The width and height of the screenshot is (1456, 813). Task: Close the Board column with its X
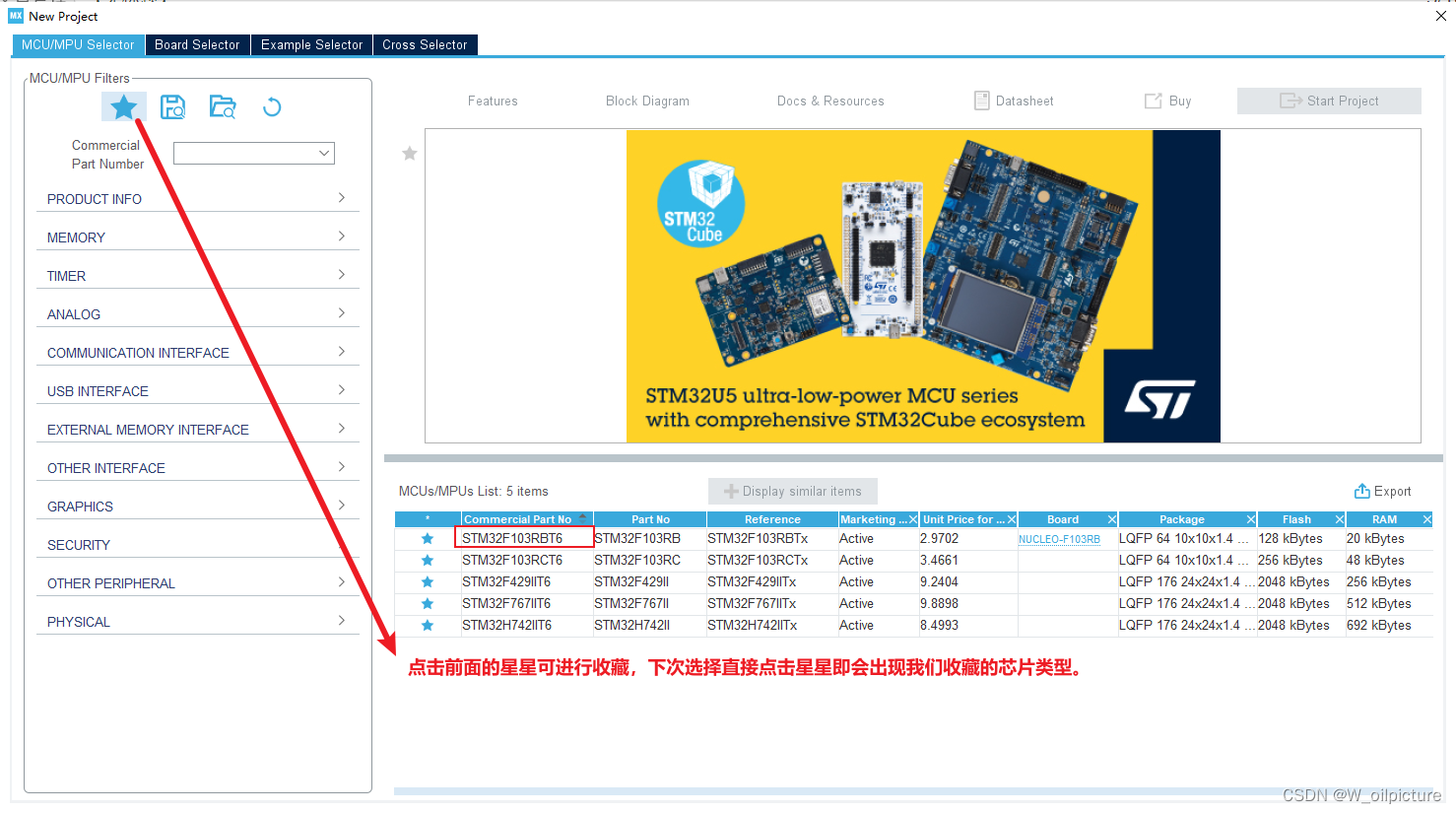pos(1112,519)
